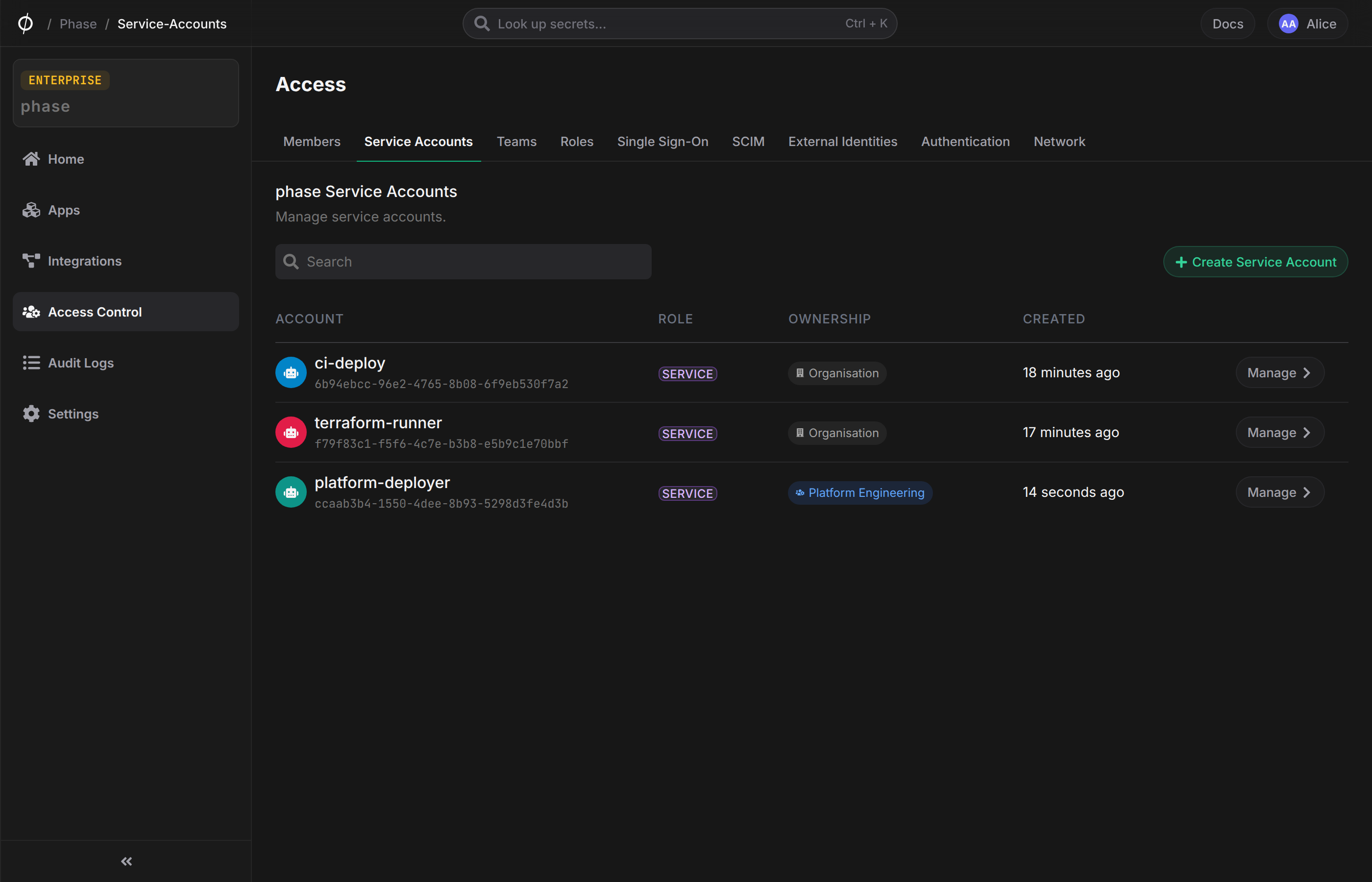Click terraform-runner ID f79f83c1-f5f6-4c7e-b3b8-e5b9c1e70bbf
The image size is (1372, 882).
click(441, 444)
